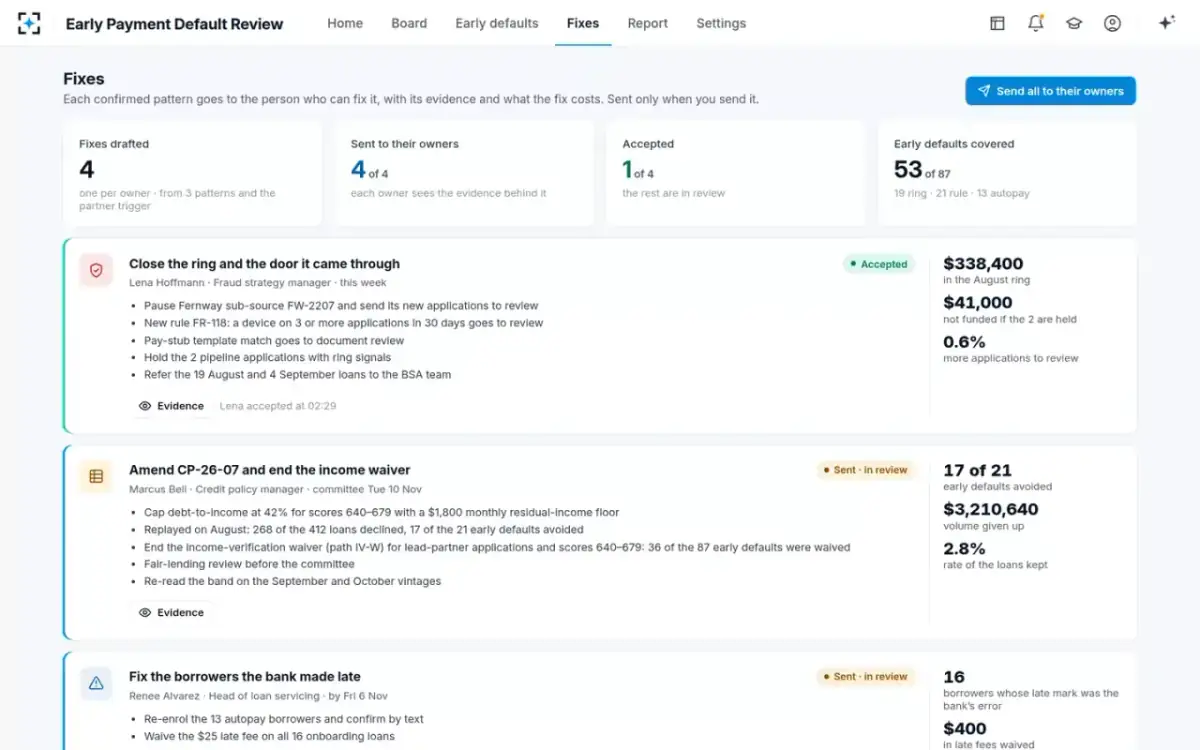The image size is (1200, 750).
Task: Click the warning triangle icon on borrowers fix
Action: coord(96,683)
